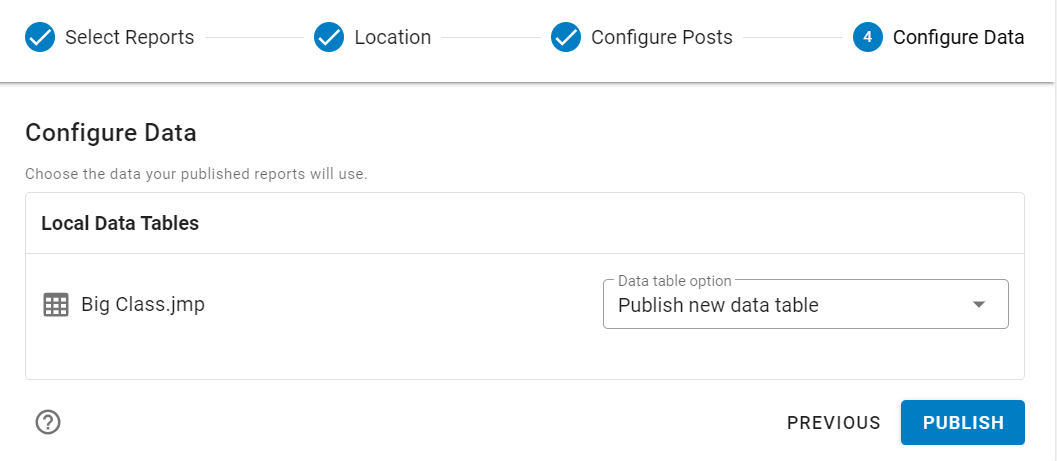Expand the dropdown arrow for data table option
The width and height of the screenshot is (1057, 461).
(x=979, y=305)
